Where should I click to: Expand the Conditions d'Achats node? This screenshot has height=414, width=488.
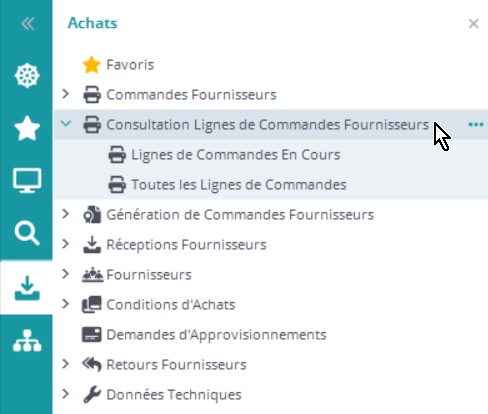pos(66,304)
